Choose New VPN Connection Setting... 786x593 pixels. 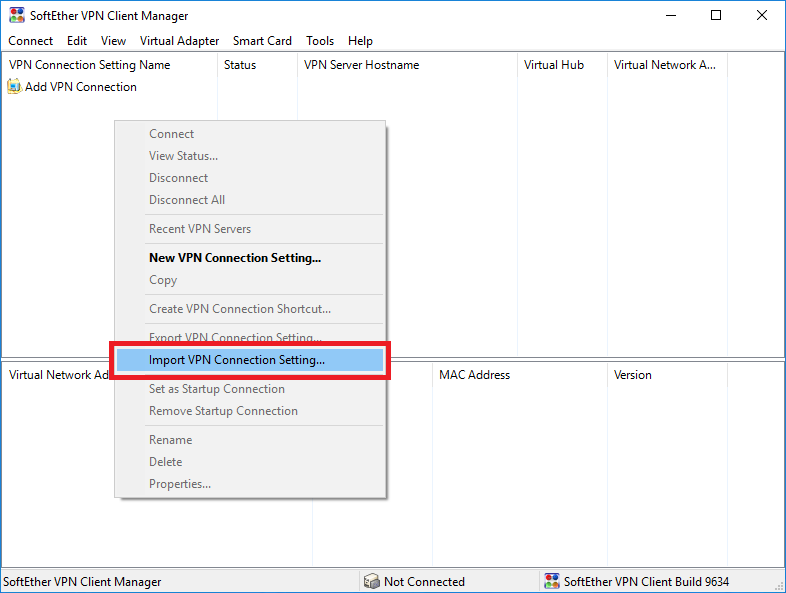click(250, 258)
